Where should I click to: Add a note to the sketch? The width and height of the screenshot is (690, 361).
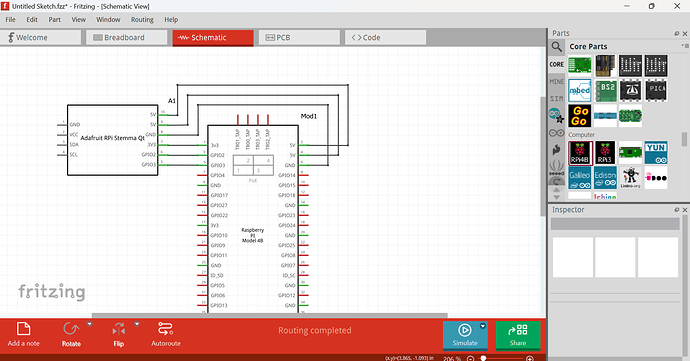pos(23,334)
